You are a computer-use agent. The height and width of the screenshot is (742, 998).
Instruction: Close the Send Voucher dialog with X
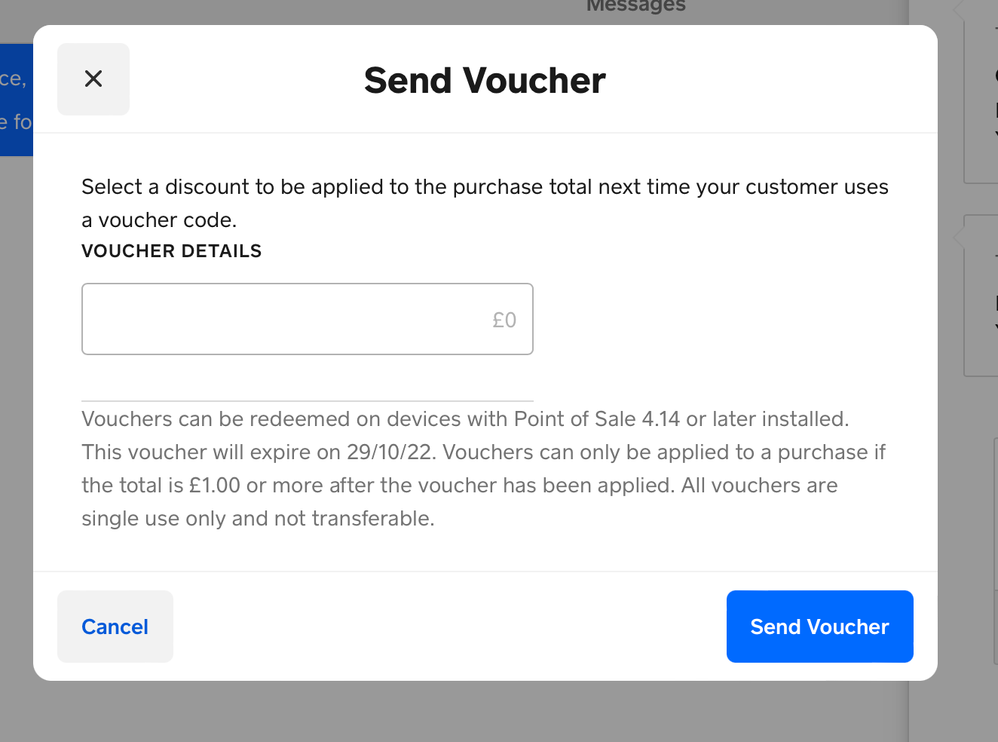(x=93, y=79)
